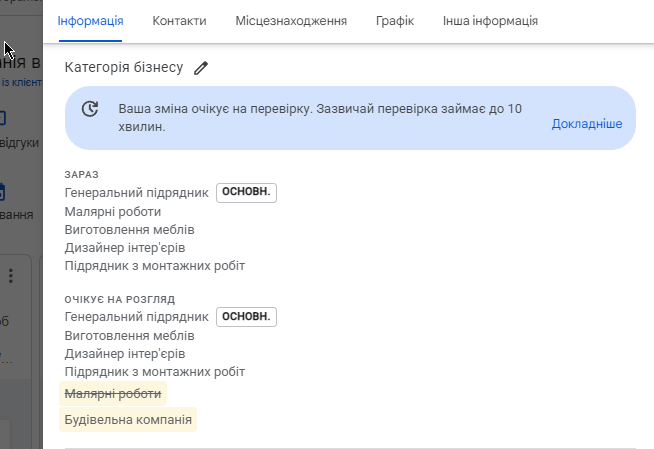Select the Графік tab

(x=395, y=21)
